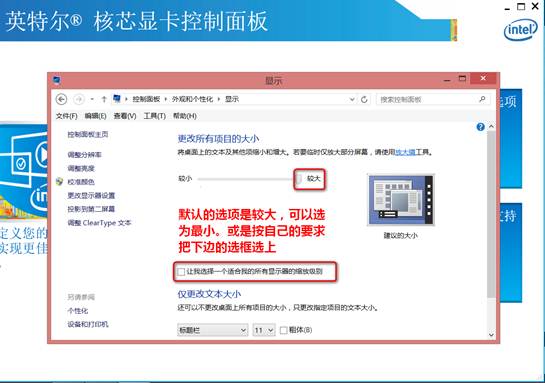
Task: Maximize the Display window
Action: pos(462,79)
